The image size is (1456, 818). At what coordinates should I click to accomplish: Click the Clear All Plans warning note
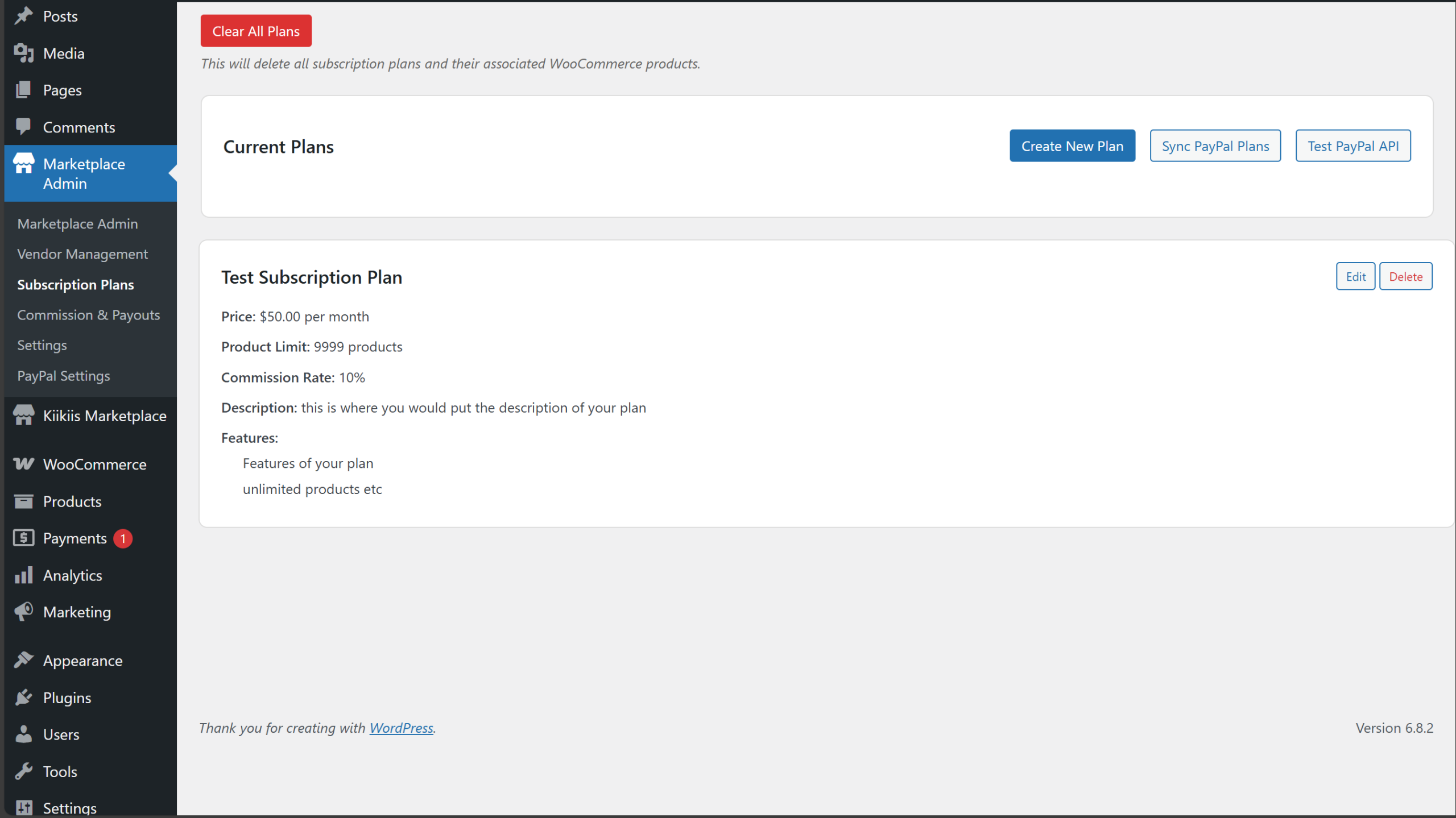pyautogui.click(x=450, y=63)
